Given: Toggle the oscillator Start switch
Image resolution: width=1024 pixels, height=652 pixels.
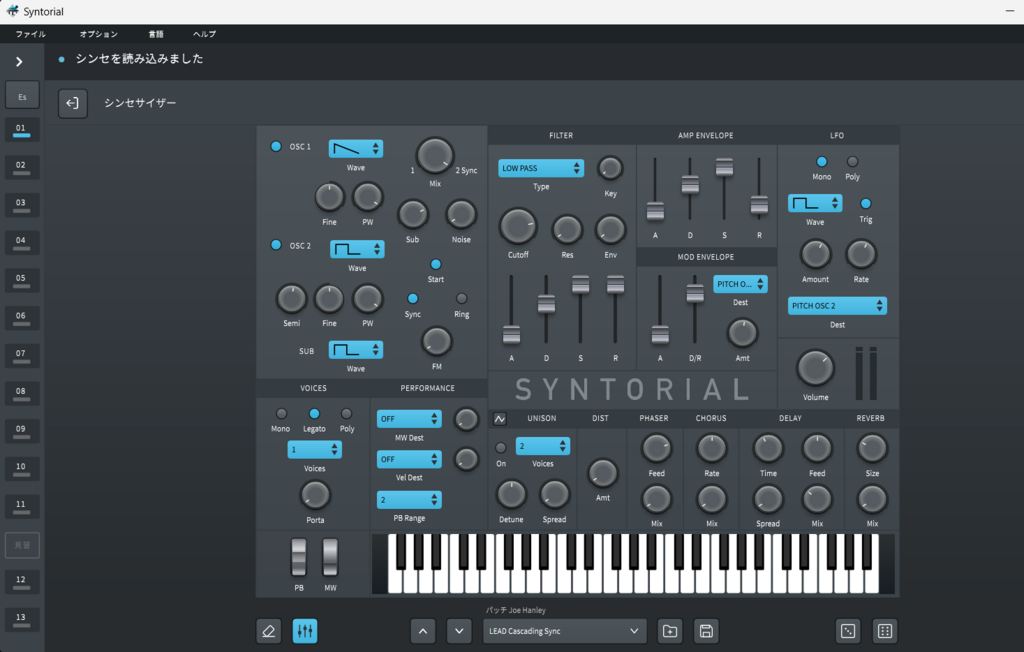Looking at the screenshot, I should (436, 265).
